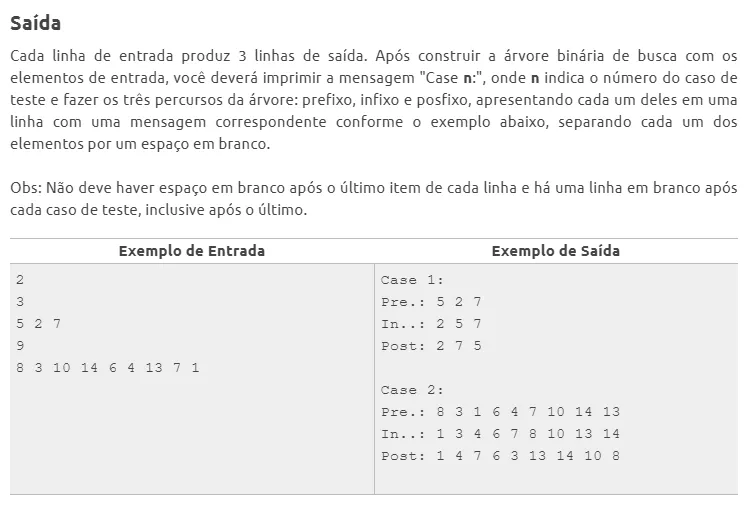The height and width of the screenshot is (511, 747).
Task: Click the sample input line containing only "9"
Action: coord(21,346)
